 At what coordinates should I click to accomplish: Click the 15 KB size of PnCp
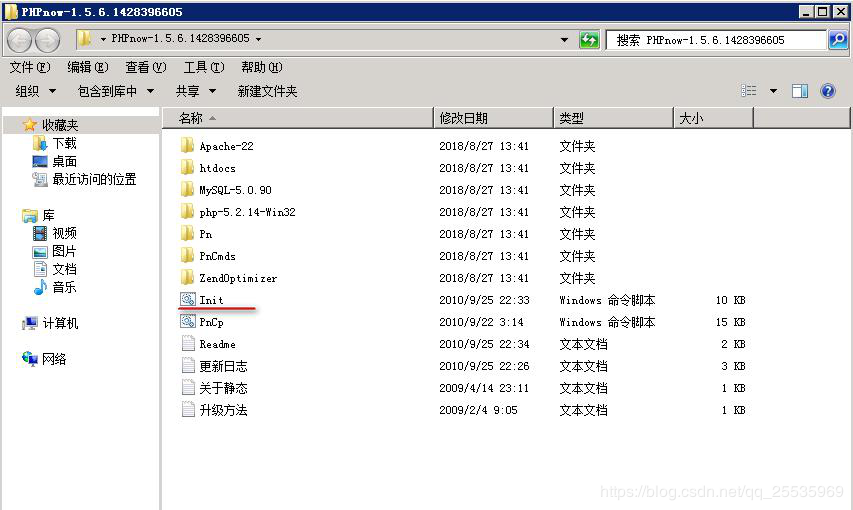[x=730, y=322]
